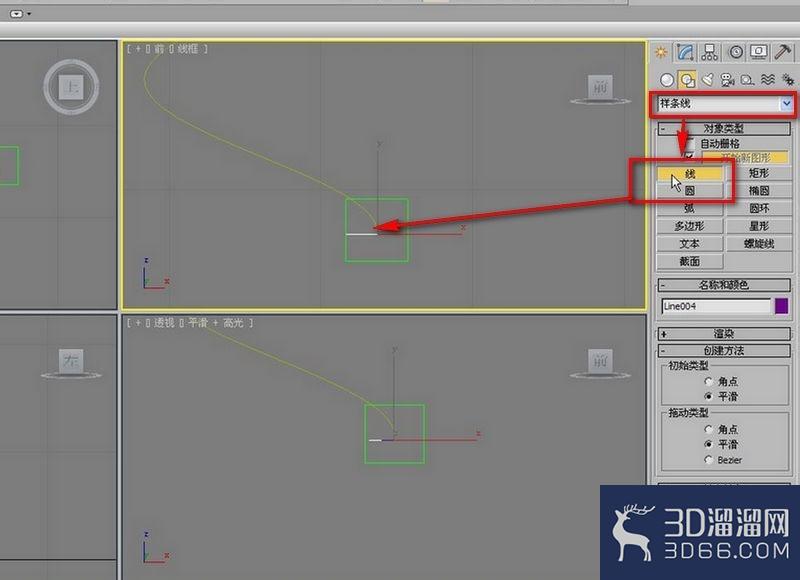
Task: Collapse the 创建方法 rollout
Action: coord(723,350)
